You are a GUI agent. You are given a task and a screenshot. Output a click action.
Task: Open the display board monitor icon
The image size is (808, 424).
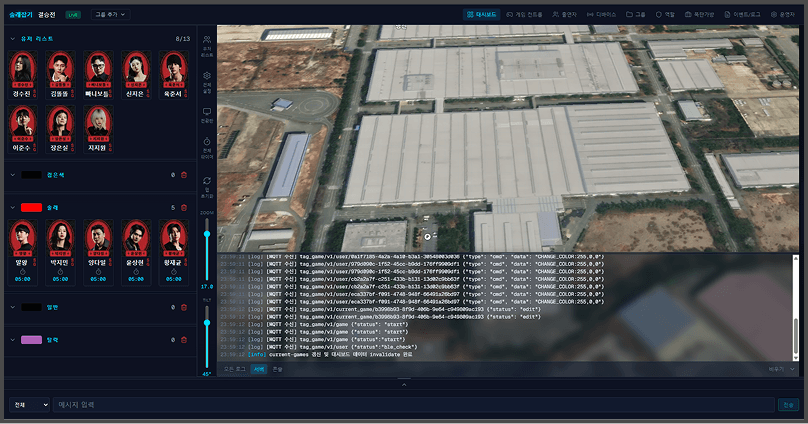pyautogui.click(x=207, y=111)
